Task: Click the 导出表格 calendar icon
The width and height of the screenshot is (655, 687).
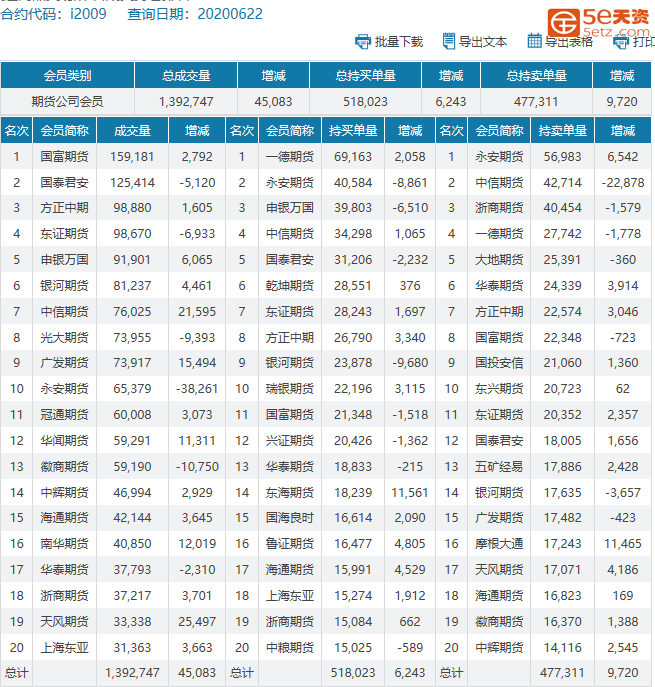Action: click(534, 41)
